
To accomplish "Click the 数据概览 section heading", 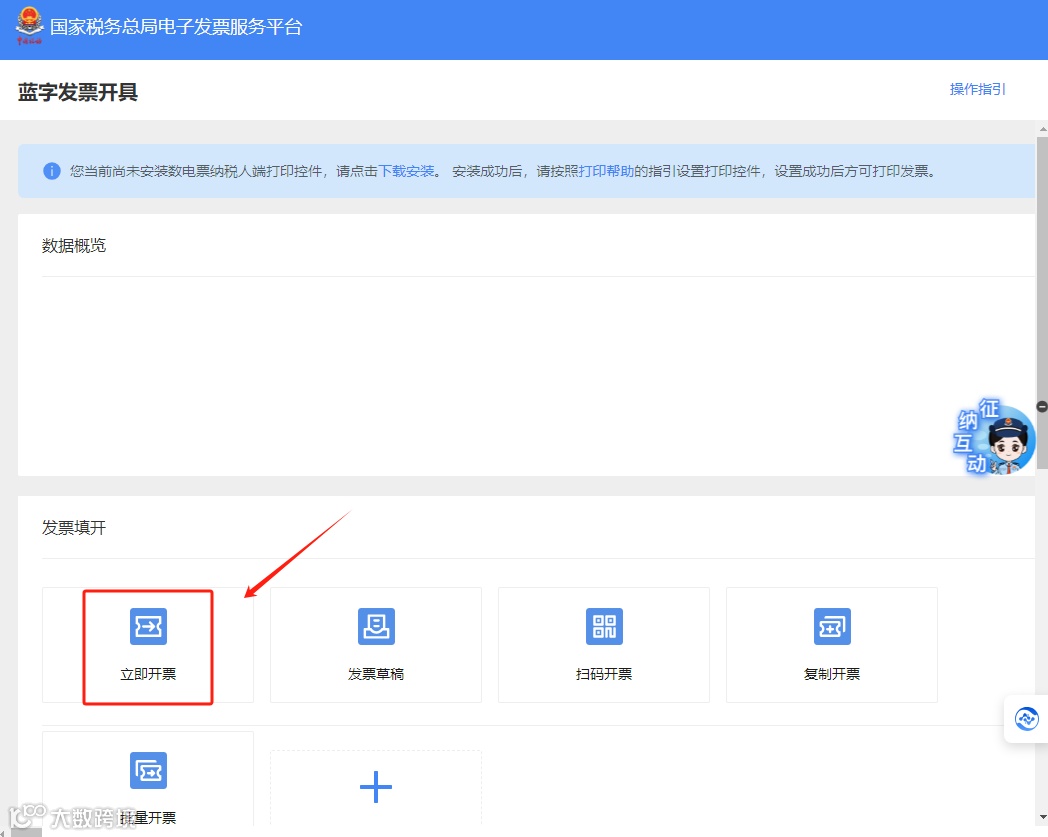I will (74, 246).
